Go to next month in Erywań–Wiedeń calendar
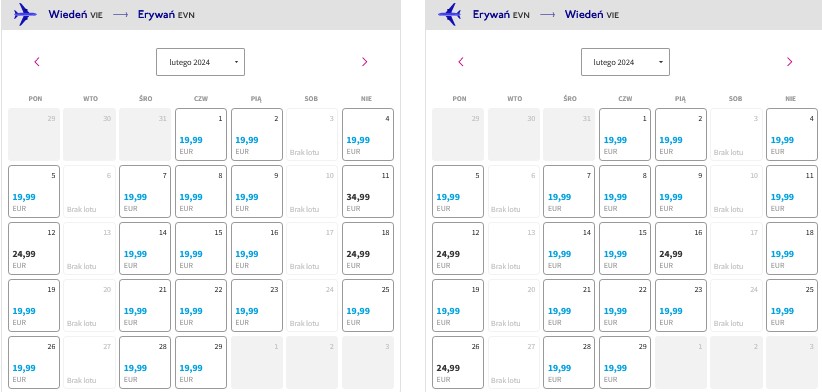 click(x=789, y=62)
